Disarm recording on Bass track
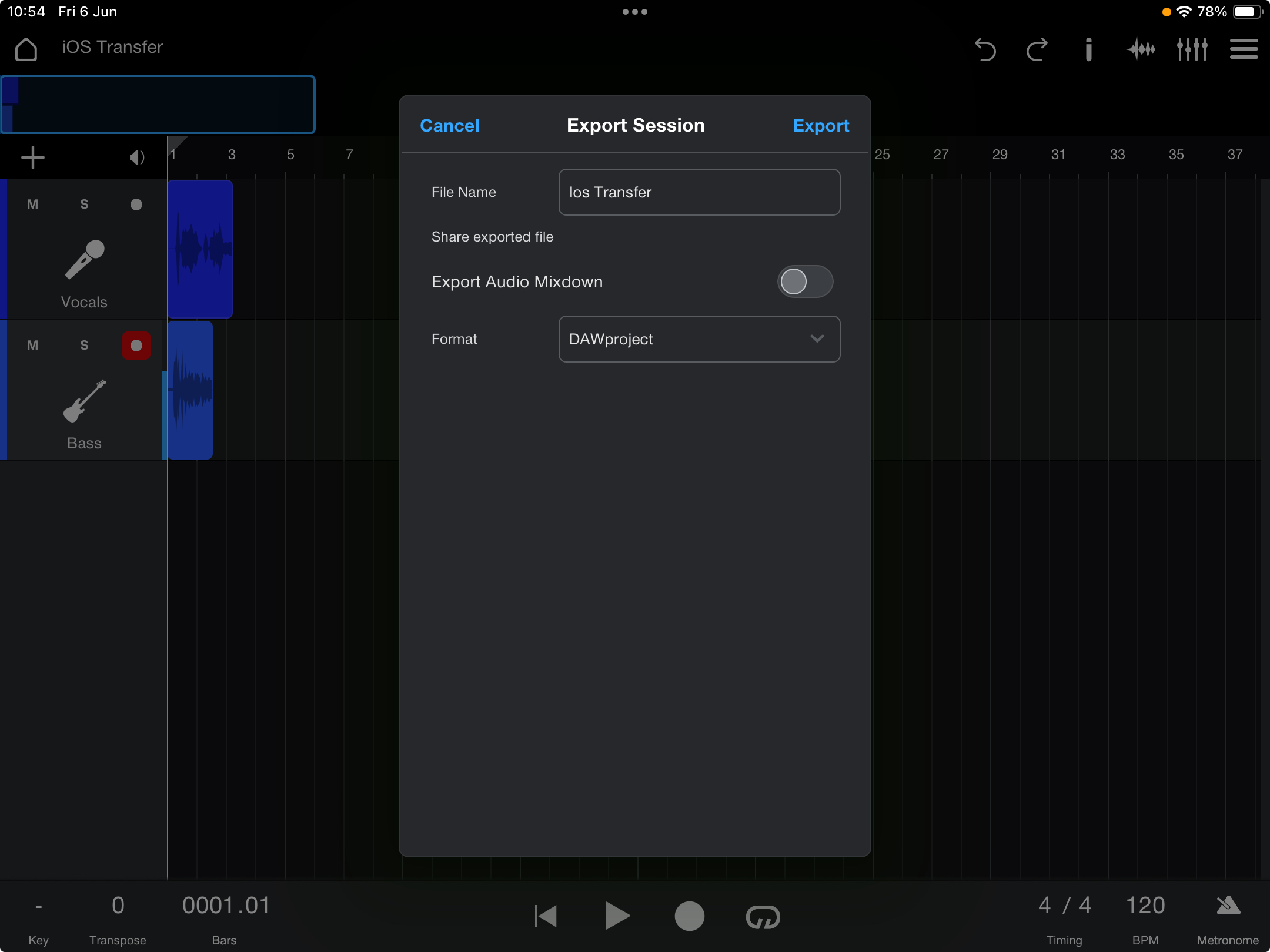This screenshot has width=1270, height=952. (136, 345)
